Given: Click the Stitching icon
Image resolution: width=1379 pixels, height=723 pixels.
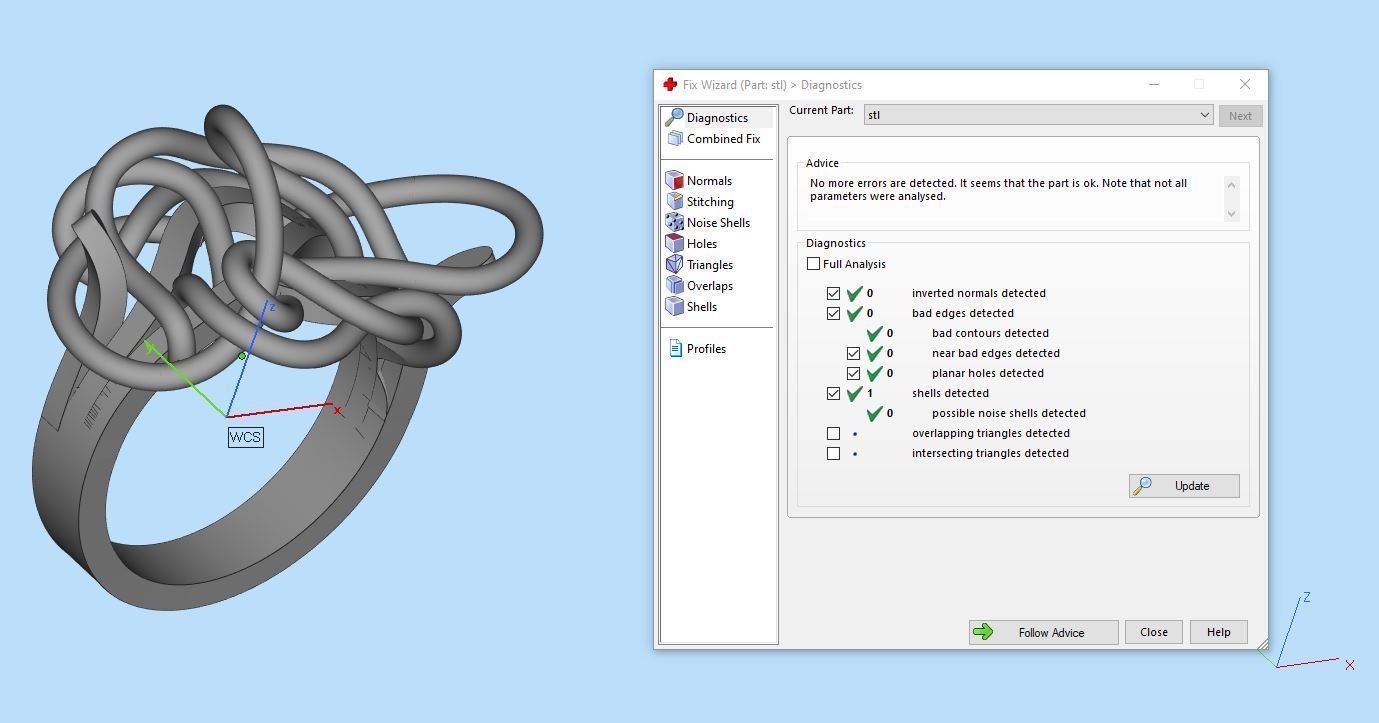Looking at the screenshot, I should (x=675, y=202).
